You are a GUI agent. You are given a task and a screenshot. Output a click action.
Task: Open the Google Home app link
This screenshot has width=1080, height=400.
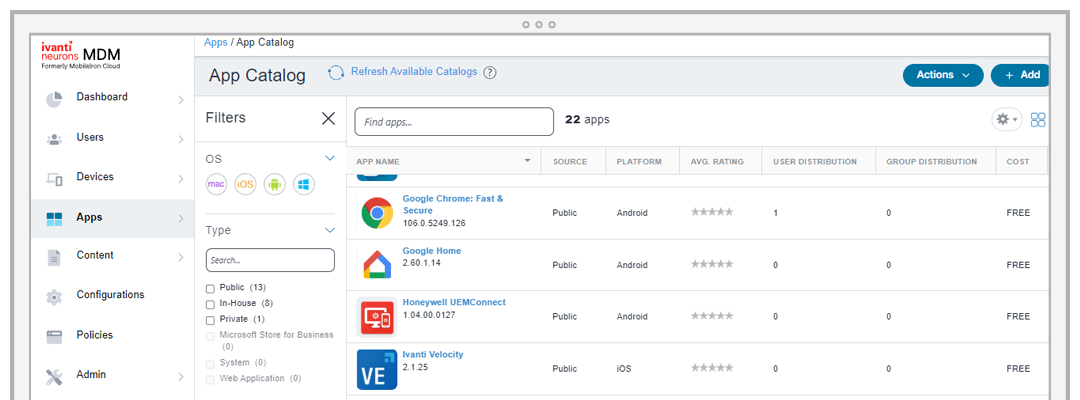tap(432, 251)
